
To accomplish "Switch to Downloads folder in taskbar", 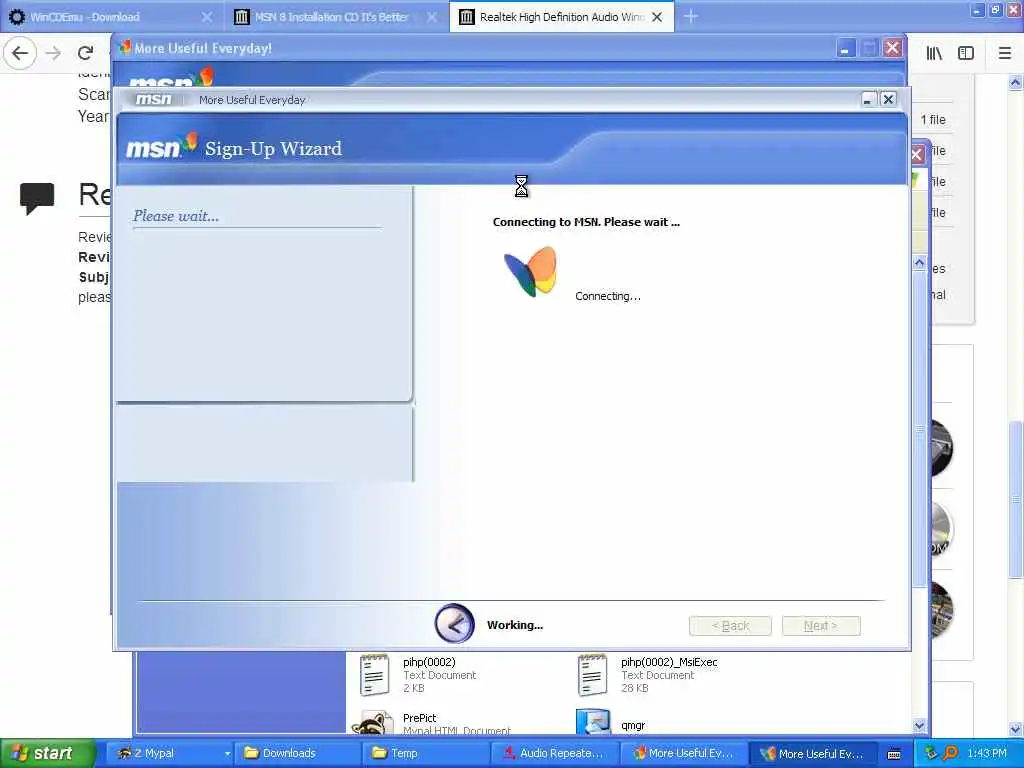I will click(x=296, y=753).
